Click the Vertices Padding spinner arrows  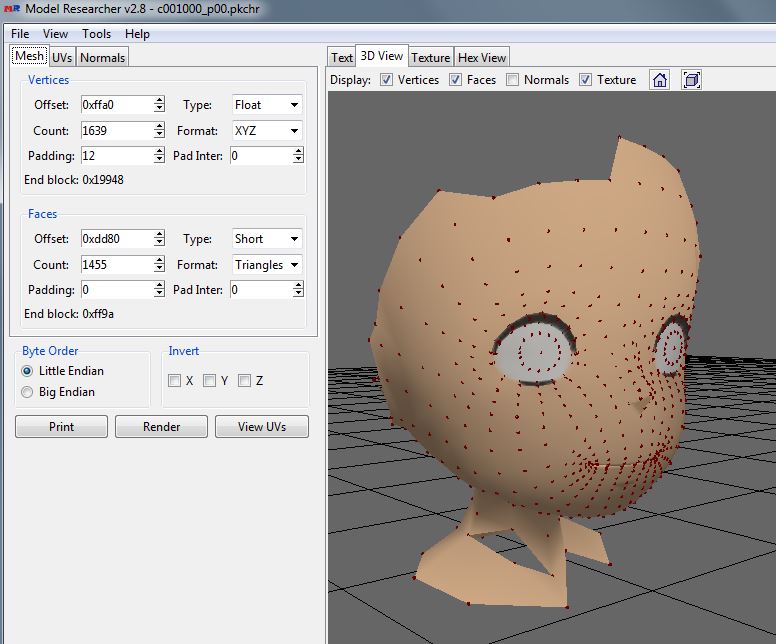pyautogui.click(x=159, y=155)
